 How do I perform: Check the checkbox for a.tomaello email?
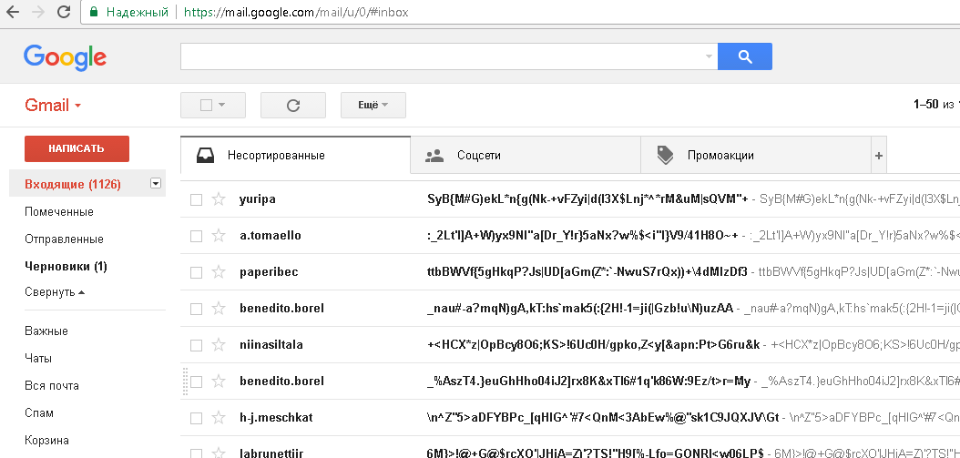196,236
